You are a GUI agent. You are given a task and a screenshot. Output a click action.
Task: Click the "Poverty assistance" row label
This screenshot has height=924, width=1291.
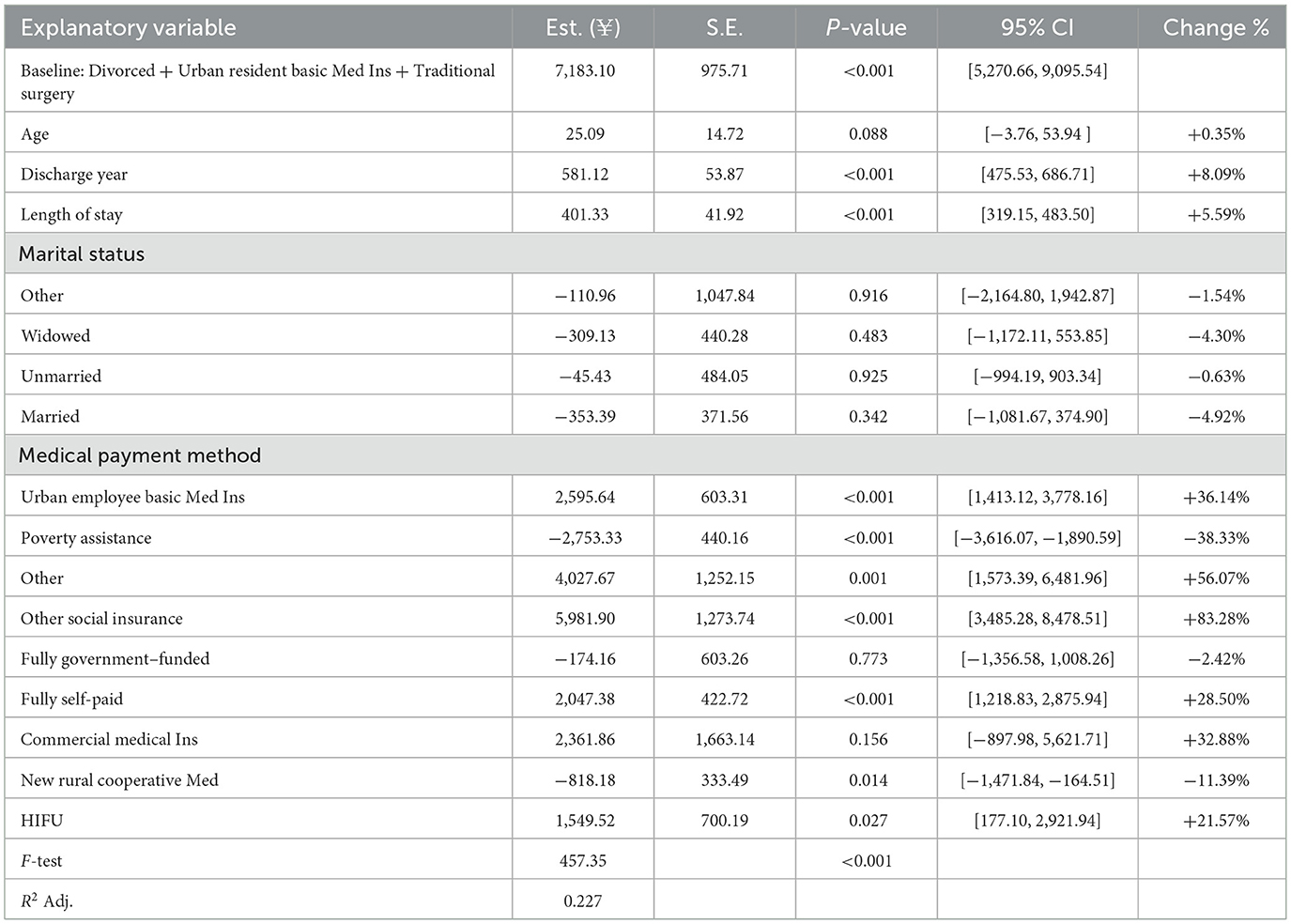85,538
